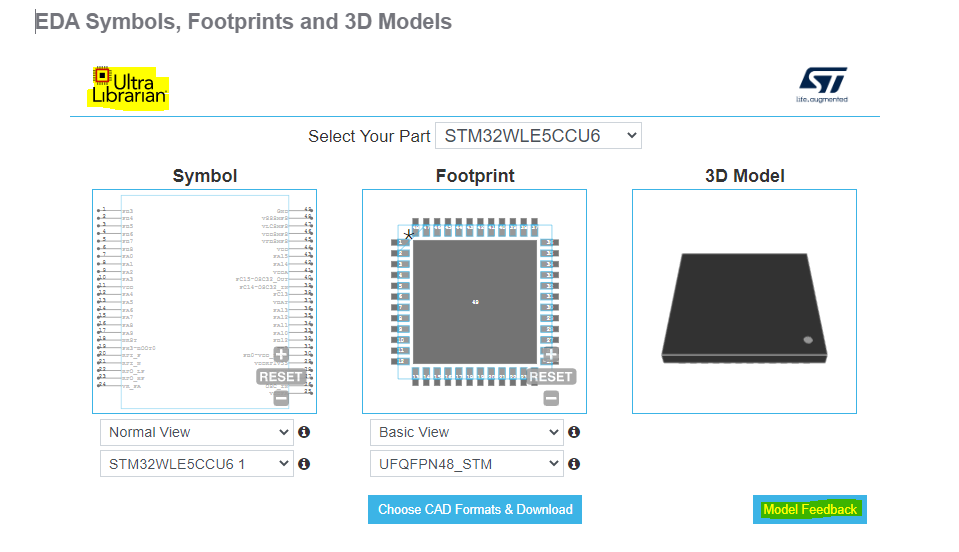The height and width of the screenshot is (552, 959).
Task: Open the Select Your Part dropdown
Action: (x=538, y=136)
